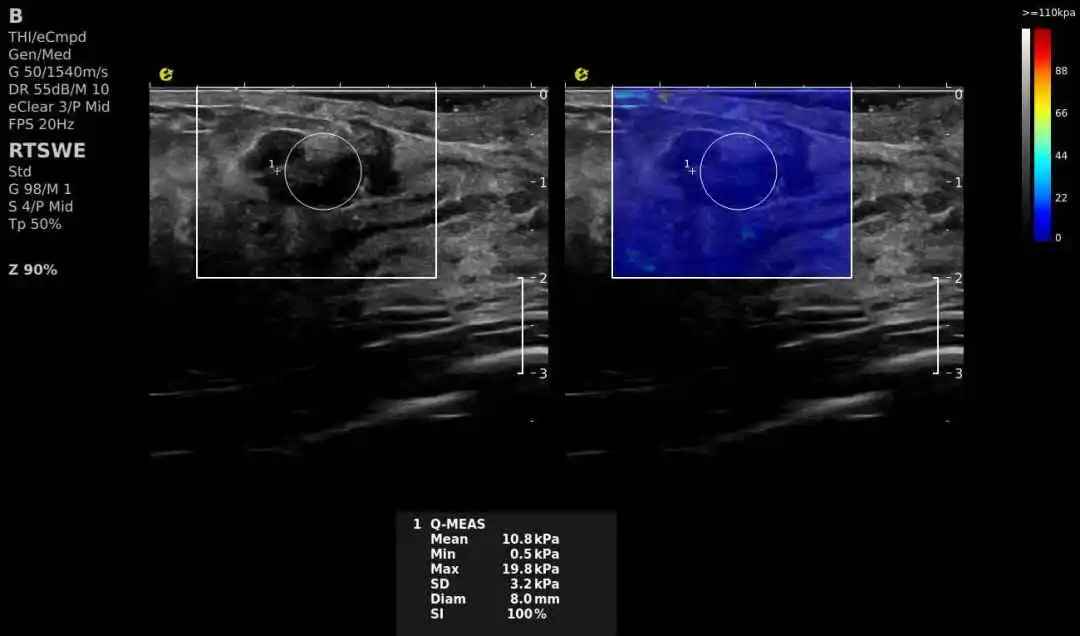1080x636 pixels.
Task: Select the B mode label at top left
Action: (16, 17)
